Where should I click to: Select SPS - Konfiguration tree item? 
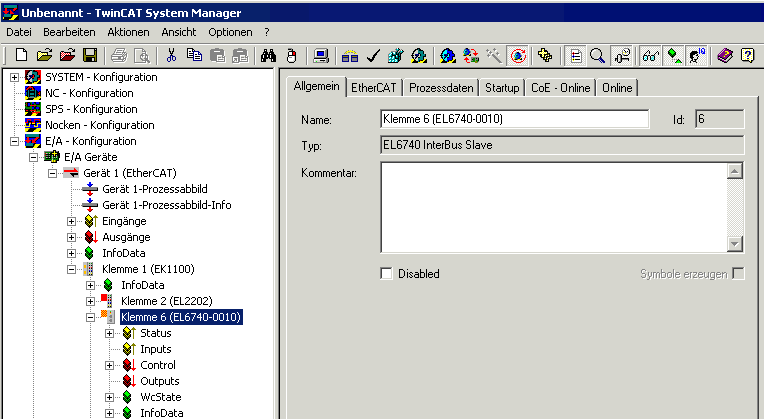(91, 109)
